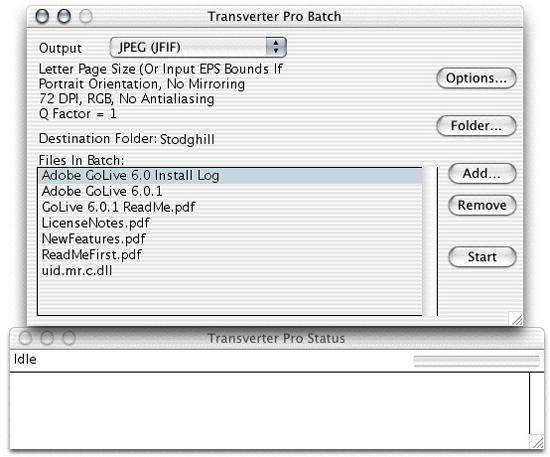Click the Status window log scrollbar

pos(537,403)
